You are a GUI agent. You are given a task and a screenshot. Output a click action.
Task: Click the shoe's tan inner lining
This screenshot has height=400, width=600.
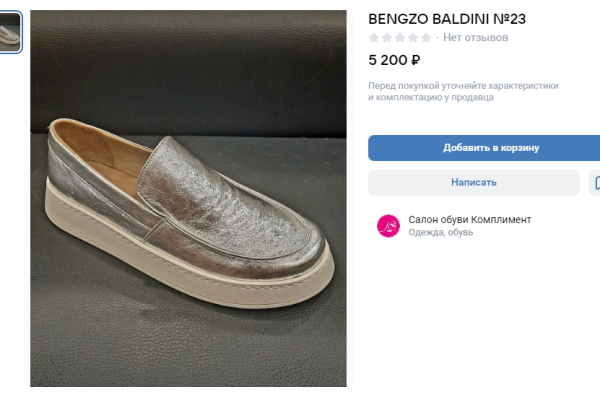[x=100, y=150]
